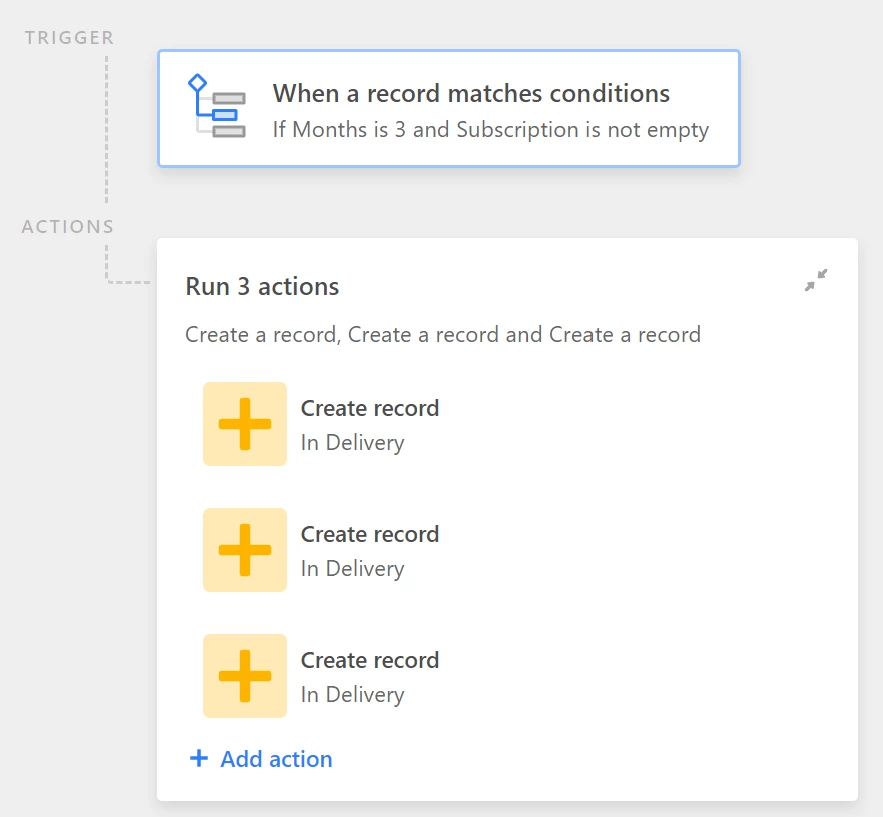The height and width of the screenshot is (817, 883).
Task: Click the 'In Delivery' text of first action
Action: pyautogui.click(x=353, y=443)
